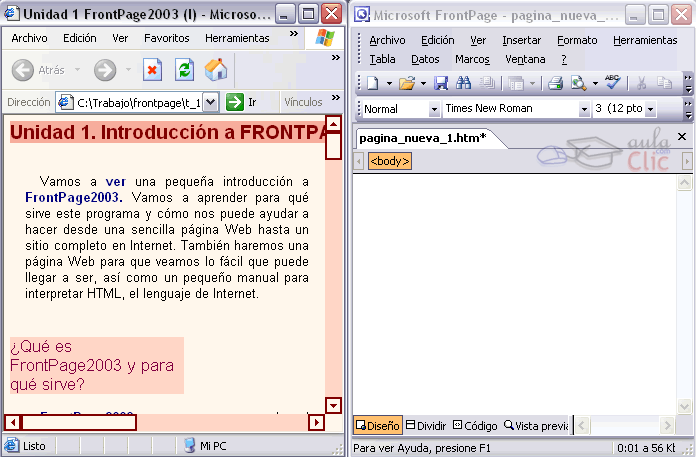This screenshot has width=696, height=457.
Task: Close the pagina_nueva_1.htm document tab
Action: (682, 137)
